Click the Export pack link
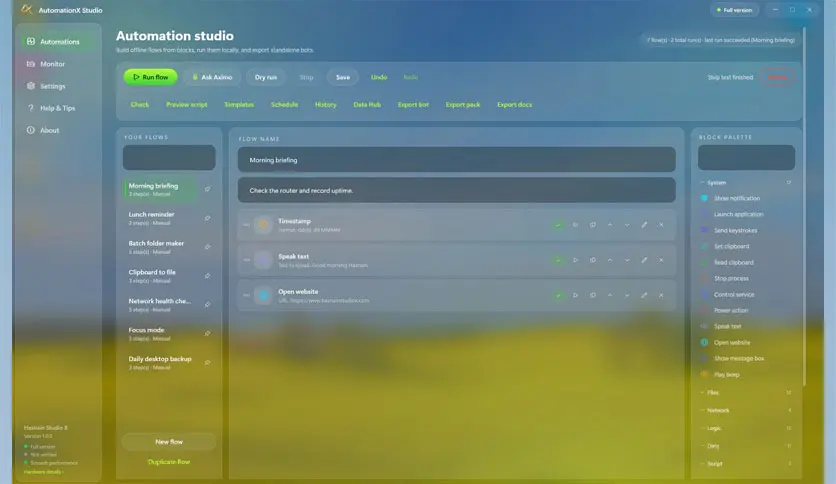Screen dimensions: 836x484 pos(463,104)
